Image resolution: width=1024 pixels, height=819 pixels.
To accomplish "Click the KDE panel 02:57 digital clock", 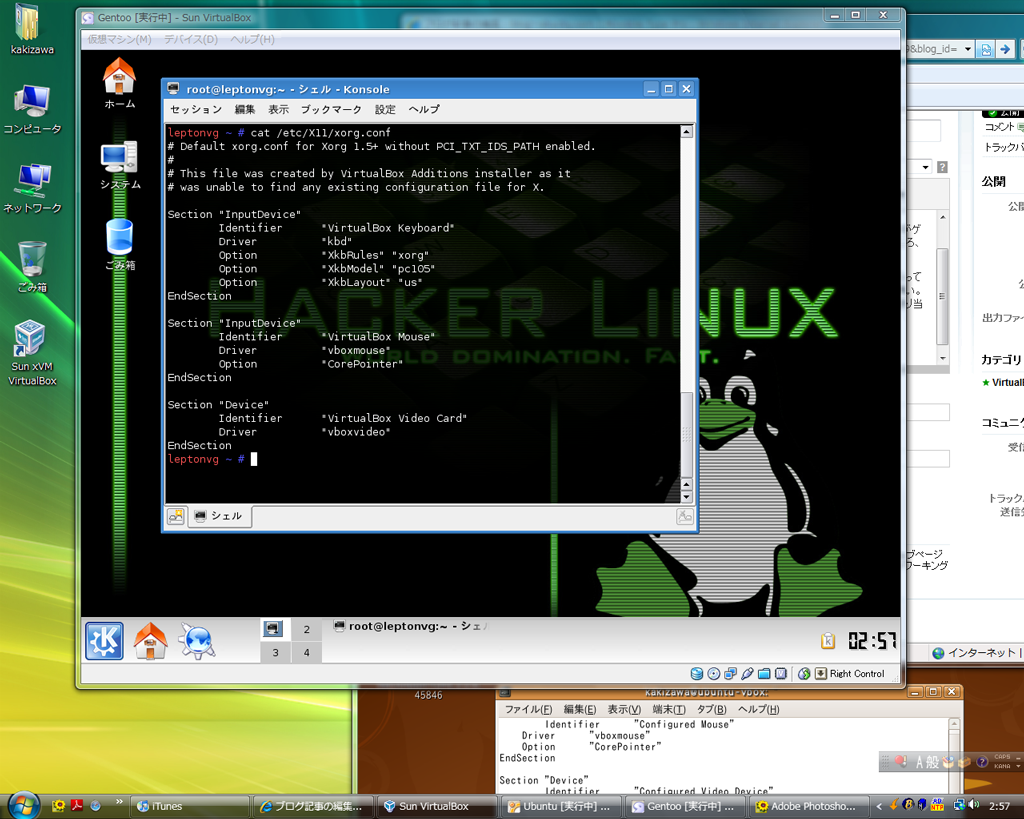I will coord(872,641).
